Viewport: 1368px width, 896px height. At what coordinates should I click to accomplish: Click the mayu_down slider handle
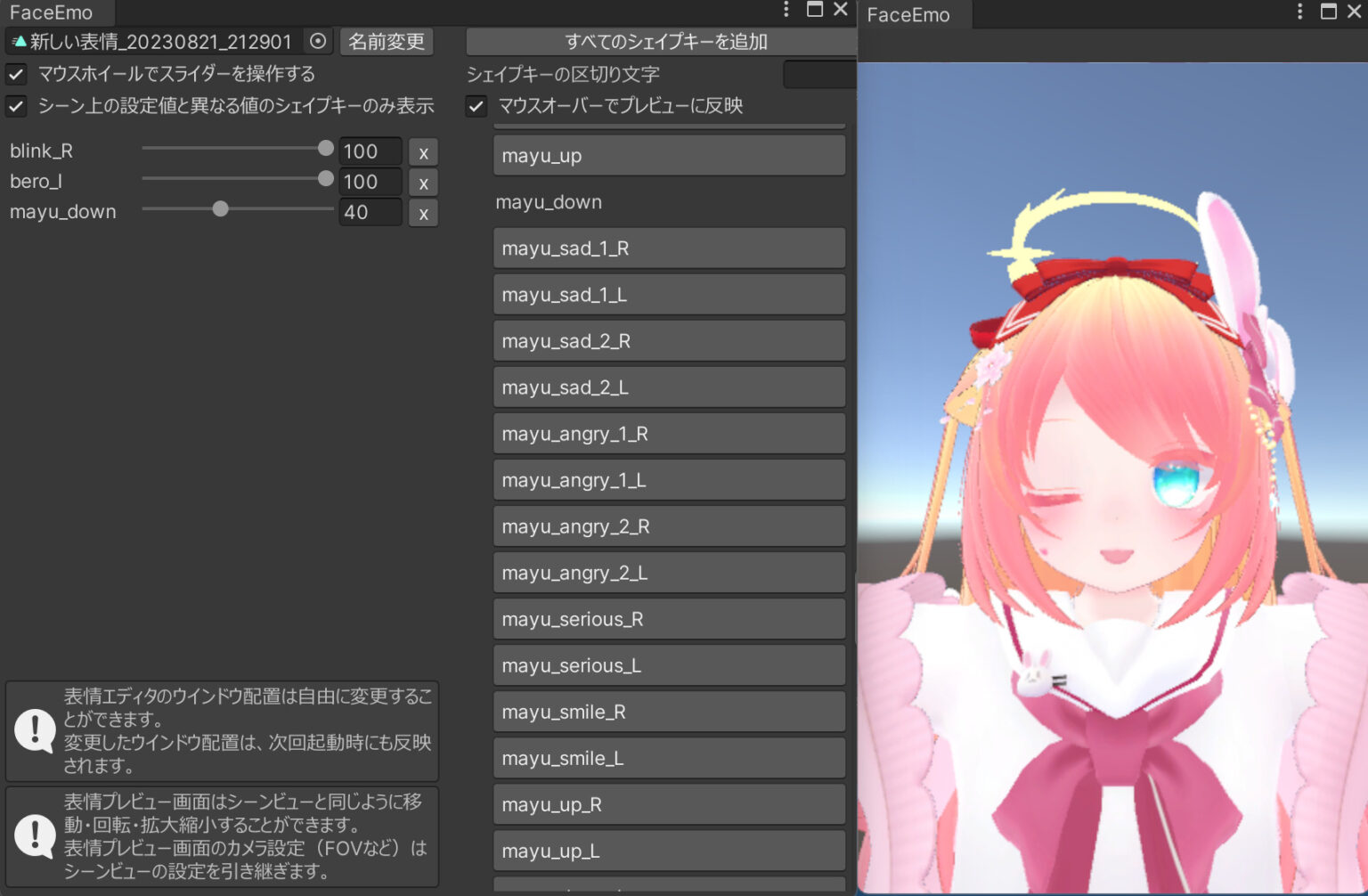(x=221, y=209)
